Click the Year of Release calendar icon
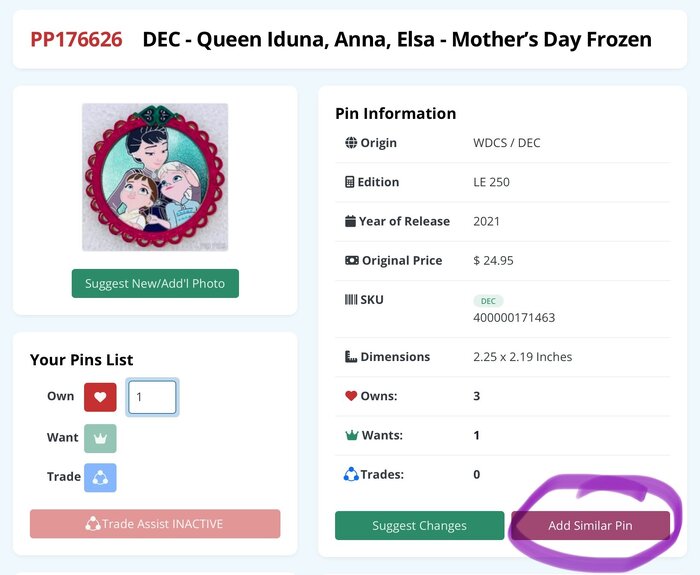The width and height of the screenshot is (700, 575). [x=350, y=221]
